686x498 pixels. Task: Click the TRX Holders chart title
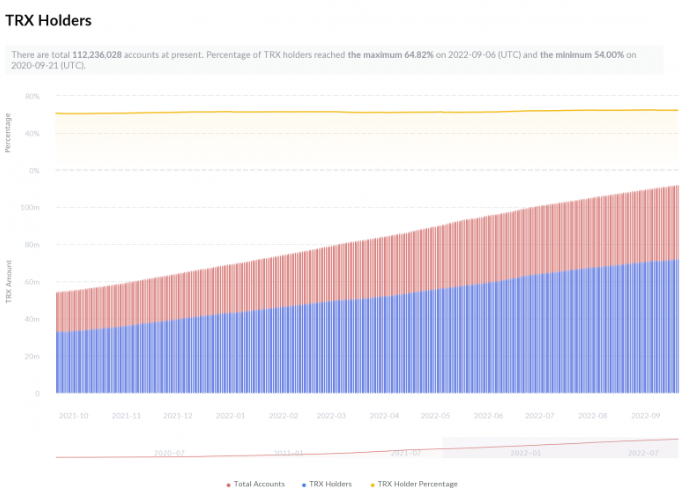coord(48,20)
